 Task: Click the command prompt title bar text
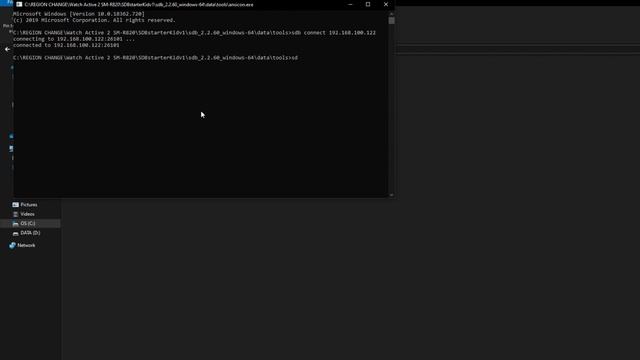(x=139, y=4)
